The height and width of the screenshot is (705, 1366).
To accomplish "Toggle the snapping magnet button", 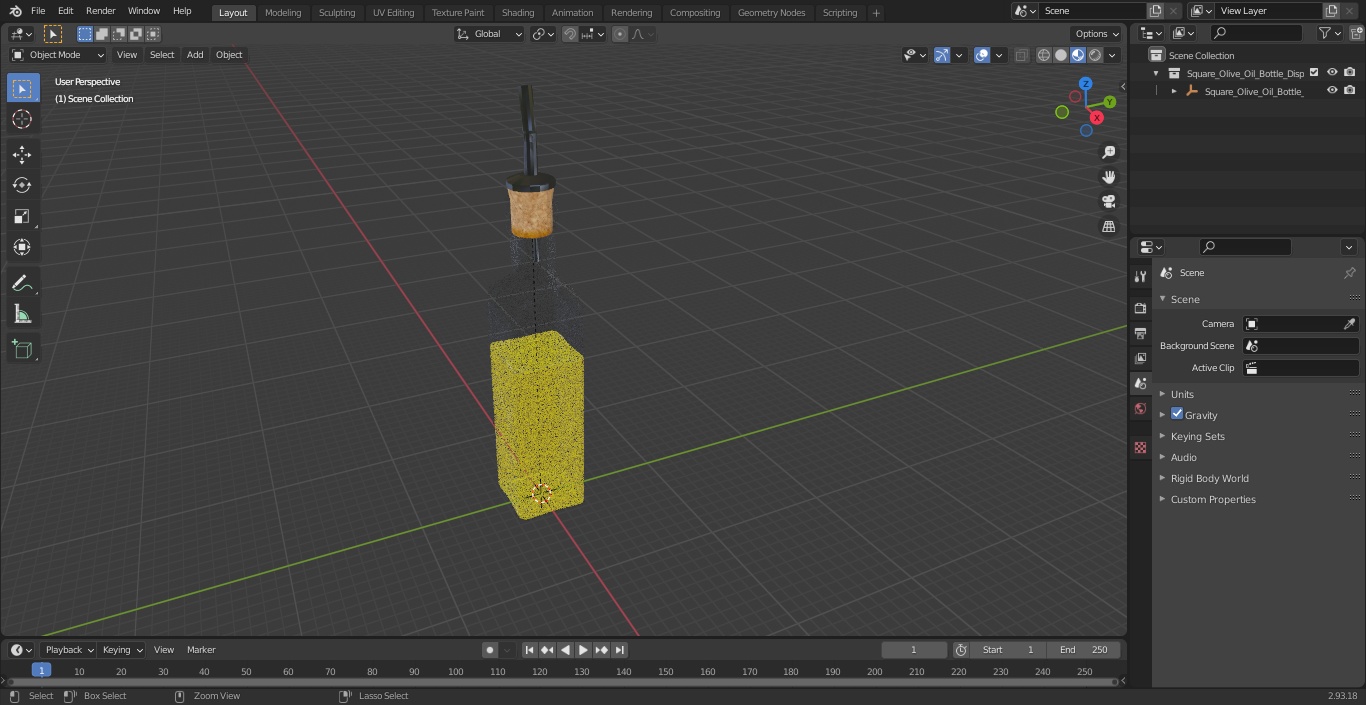I will coord(570,34).
